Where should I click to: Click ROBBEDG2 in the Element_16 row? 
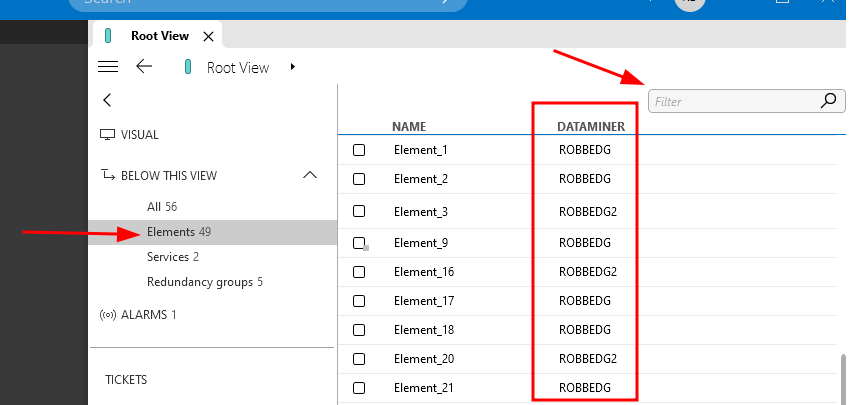(x=587, y=271)
